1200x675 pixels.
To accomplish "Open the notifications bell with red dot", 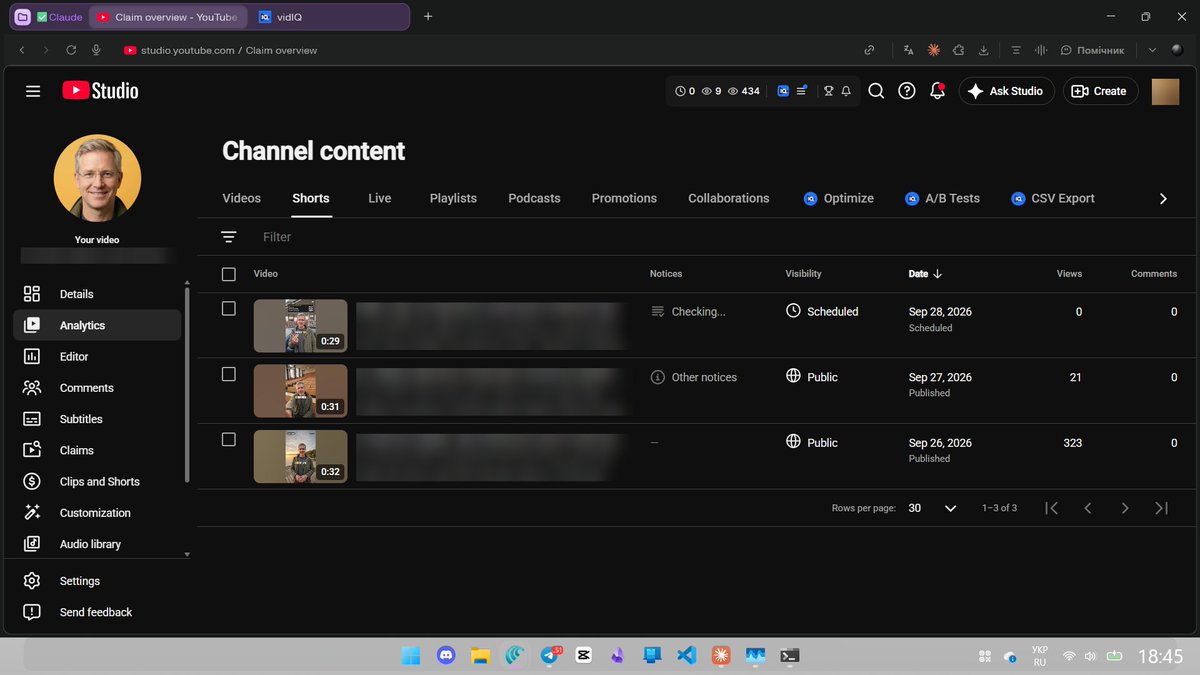I will (x=938, y=91).
